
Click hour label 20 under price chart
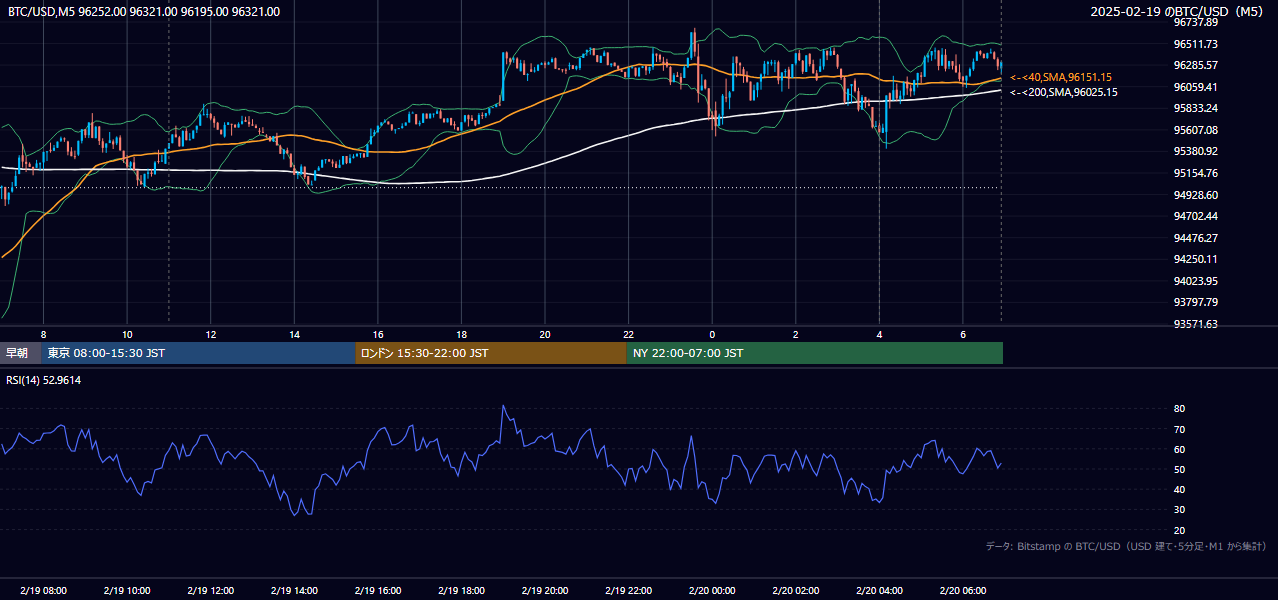click(544, 334)
